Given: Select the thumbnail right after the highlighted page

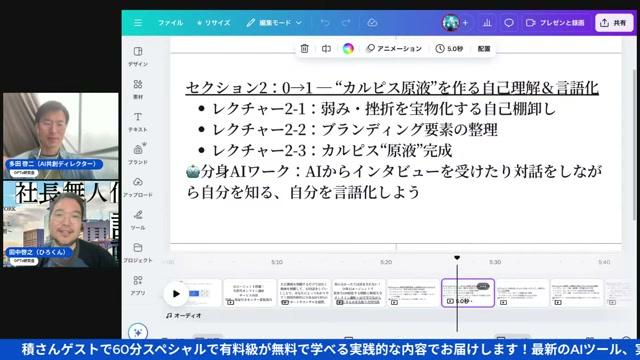Looking at the screenshot, I should coord(522,293).
